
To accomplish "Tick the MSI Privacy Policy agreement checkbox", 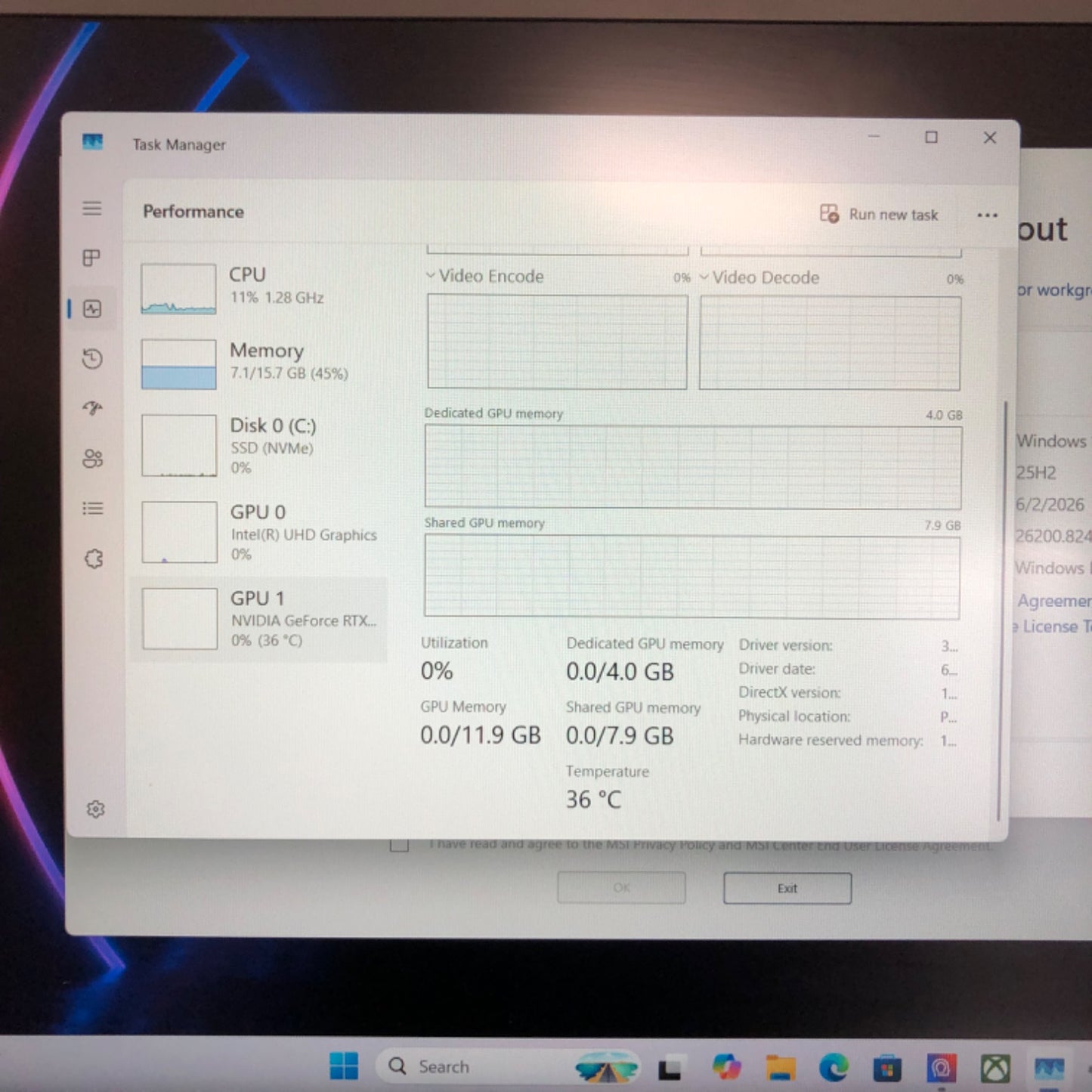I will point(399,844).
